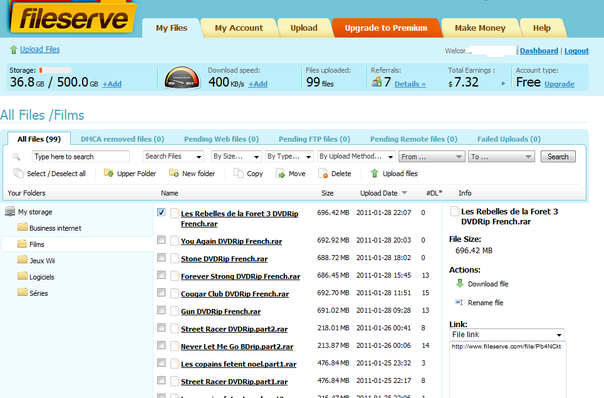Click the Type here to search field
The width and height of the screenshot is (604, 398).
81,156
